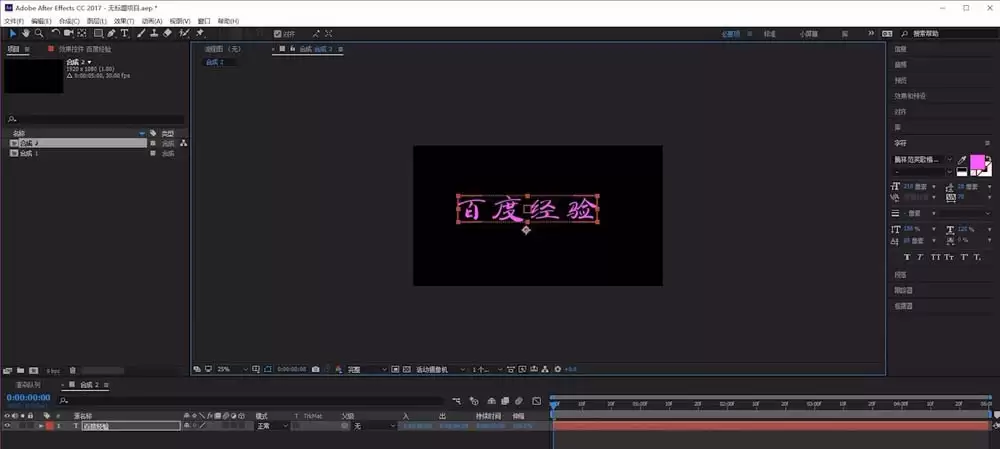Select the Pen tool

[x=112, y=33]
